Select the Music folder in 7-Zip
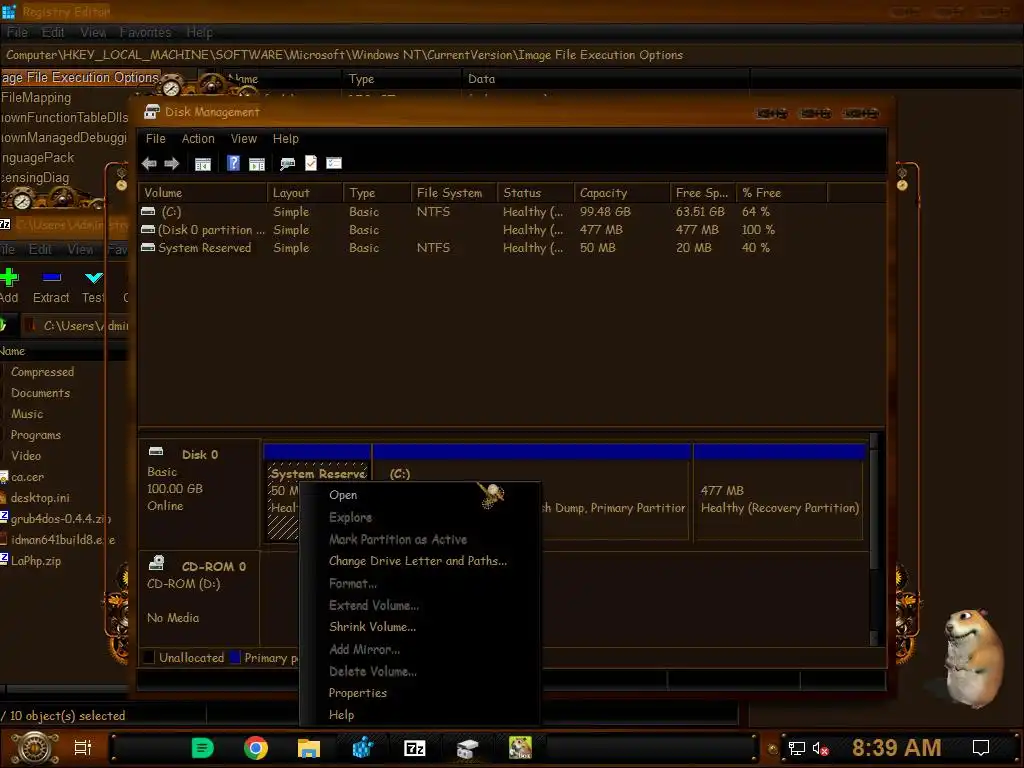 [27, 413]
